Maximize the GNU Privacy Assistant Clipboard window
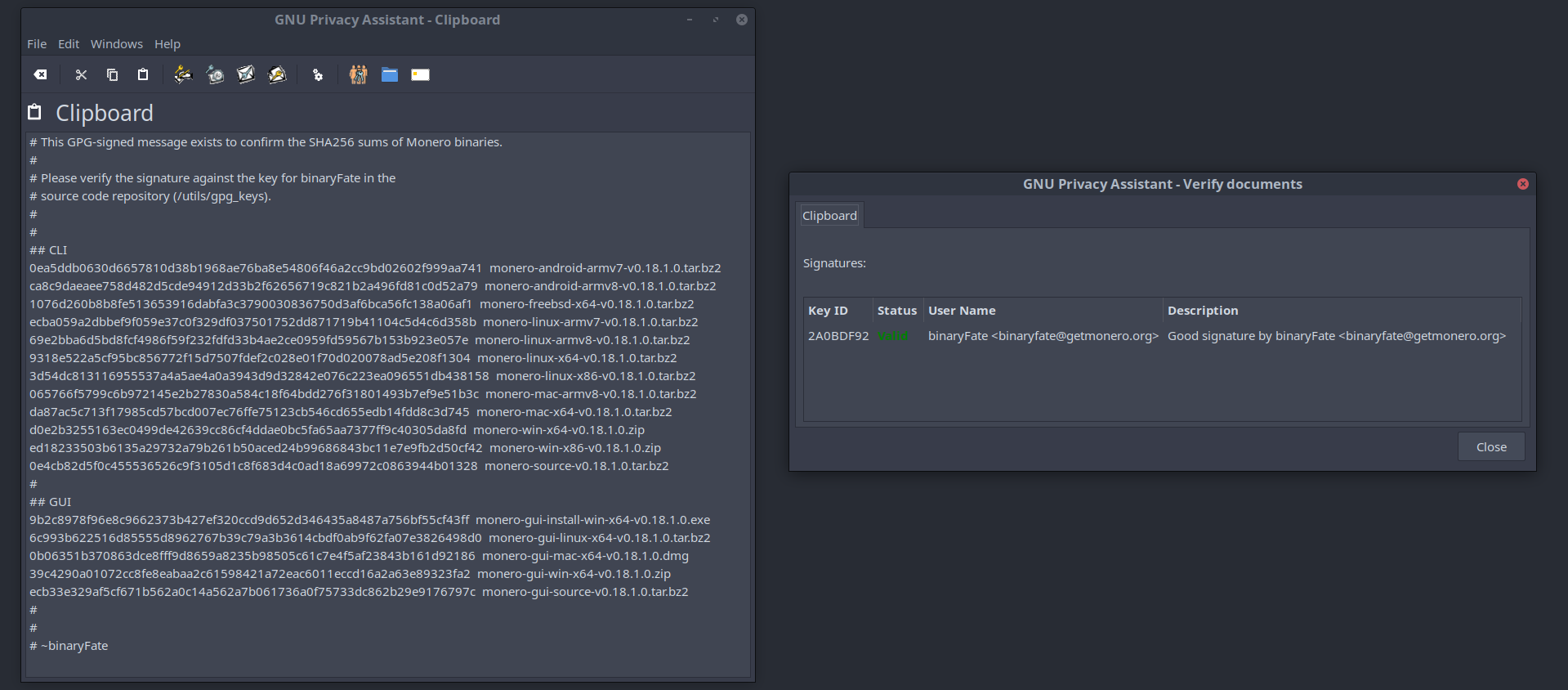Screen dimensions: 1568x690 pos(716,20)
